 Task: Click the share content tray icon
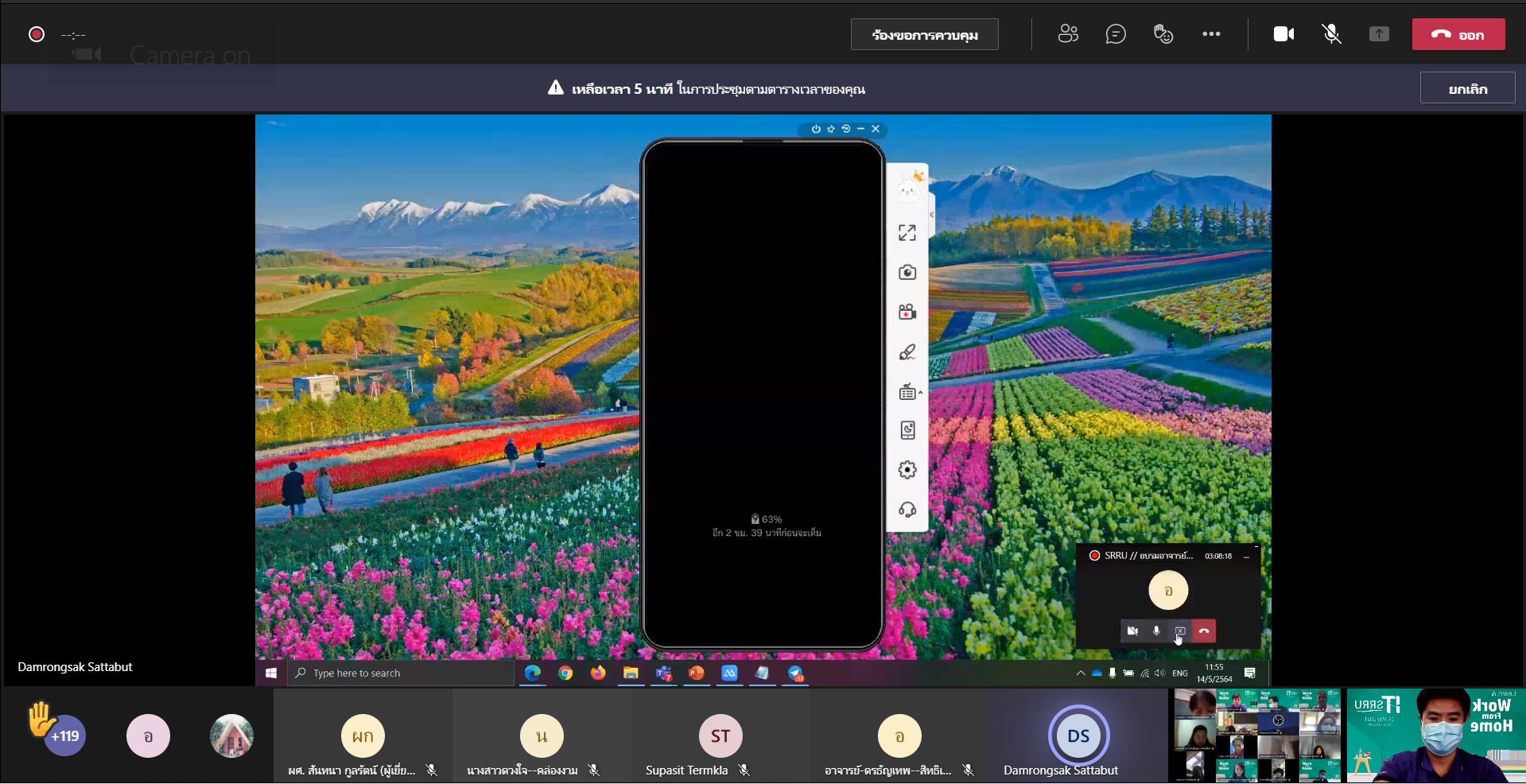click(x=1379, y=34)
